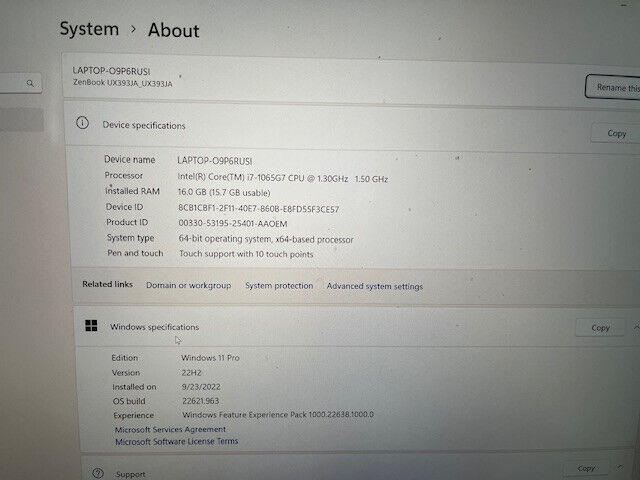Go back to System breadcrumb

(89, 29)
